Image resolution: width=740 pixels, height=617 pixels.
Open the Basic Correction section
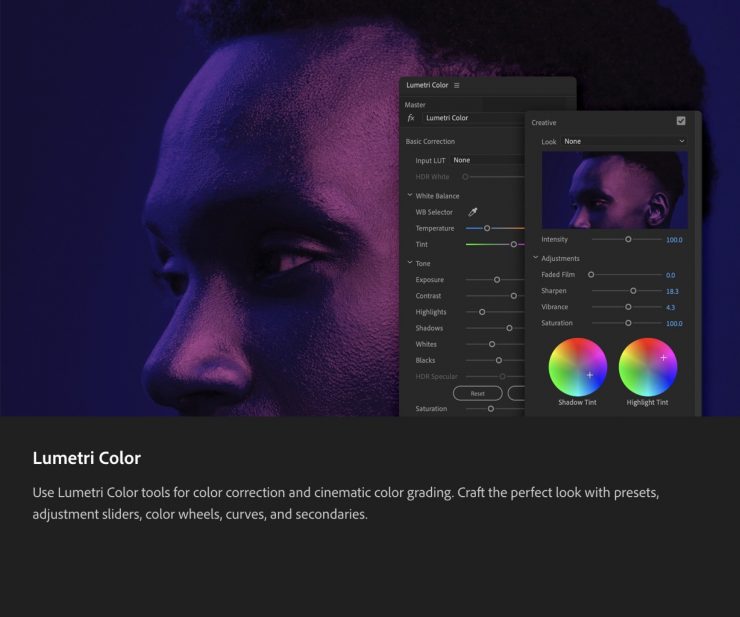pos(430,142)
